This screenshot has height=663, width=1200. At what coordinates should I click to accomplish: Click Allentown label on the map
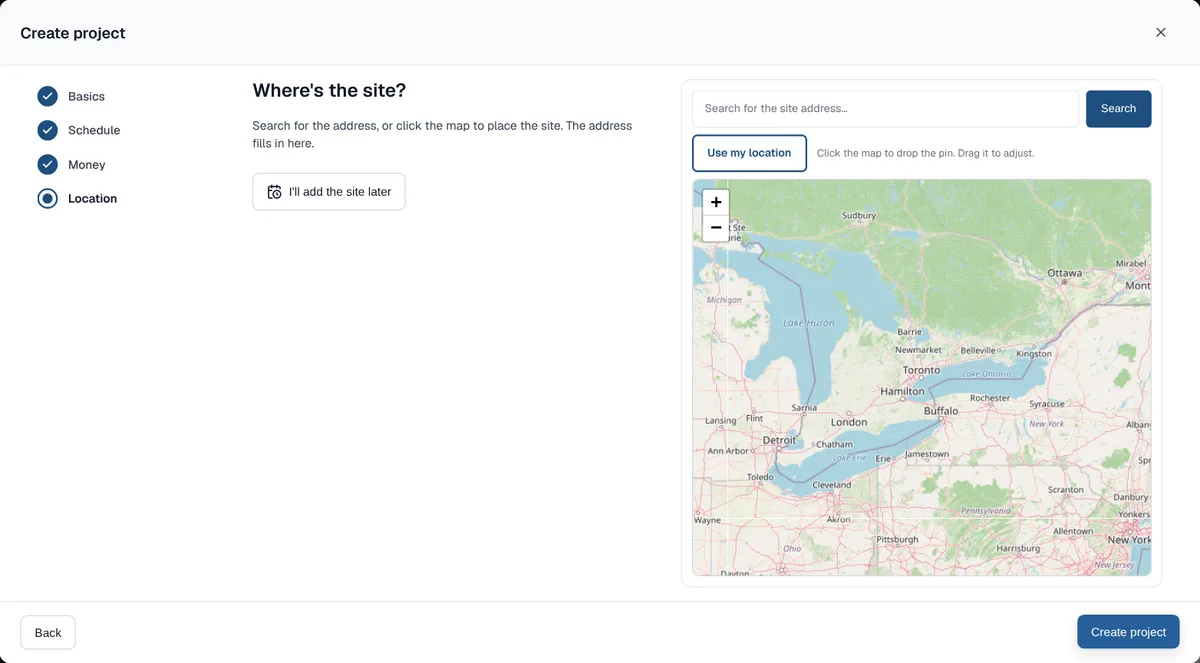[x=1073, y=532]
